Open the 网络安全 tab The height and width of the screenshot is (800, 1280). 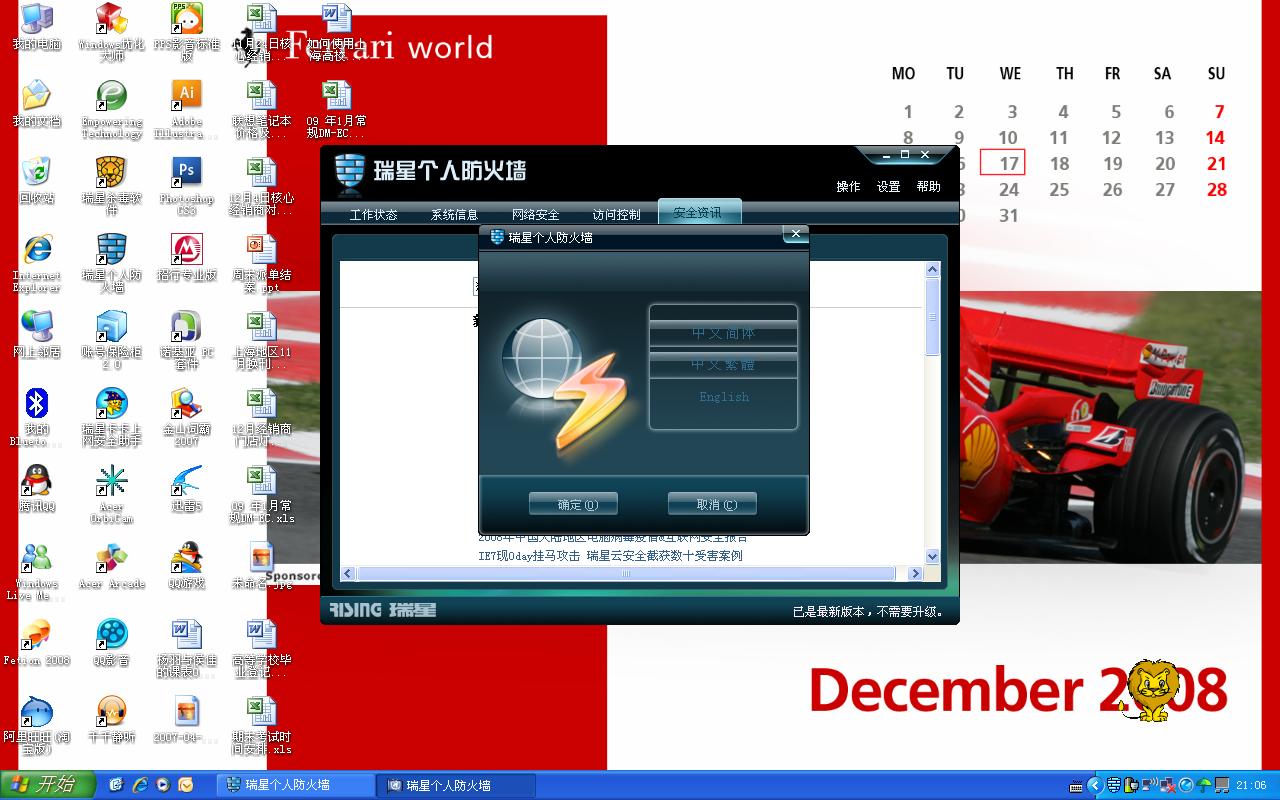pos(535,214)
